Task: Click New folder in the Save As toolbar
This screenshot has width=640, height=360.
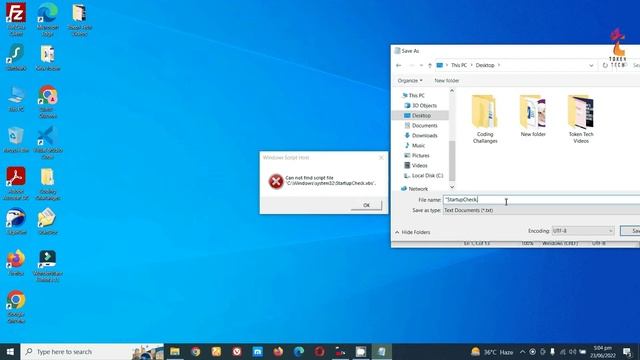Action: 447,80
